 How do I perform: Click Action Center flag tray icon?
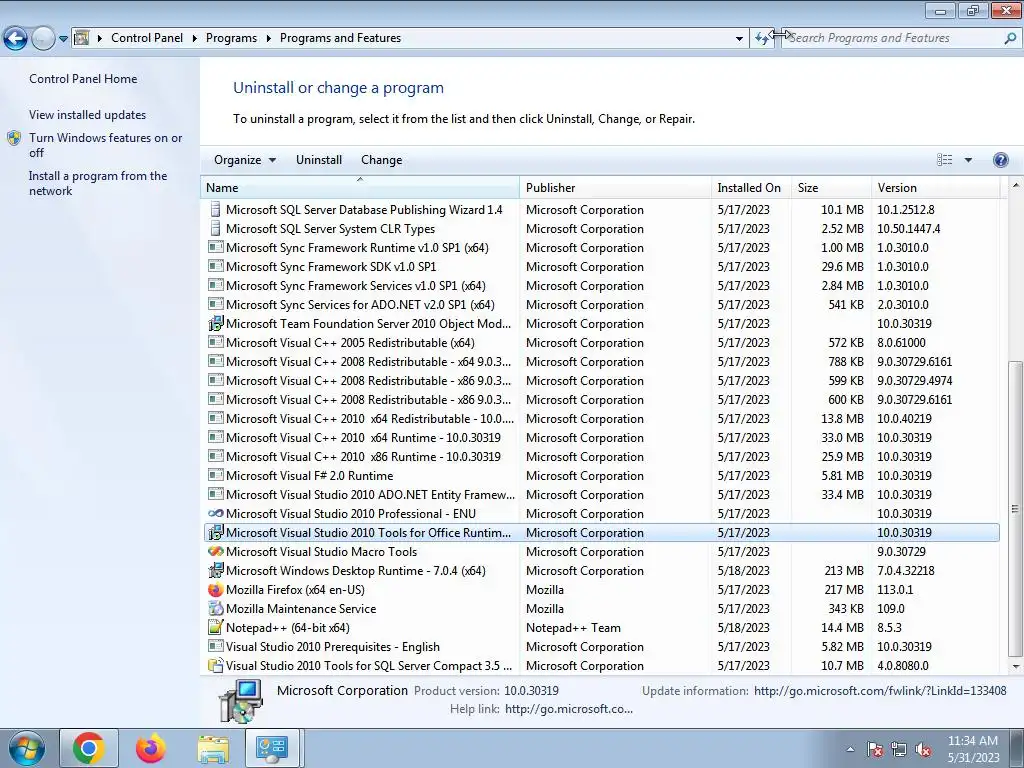[875, 749]
